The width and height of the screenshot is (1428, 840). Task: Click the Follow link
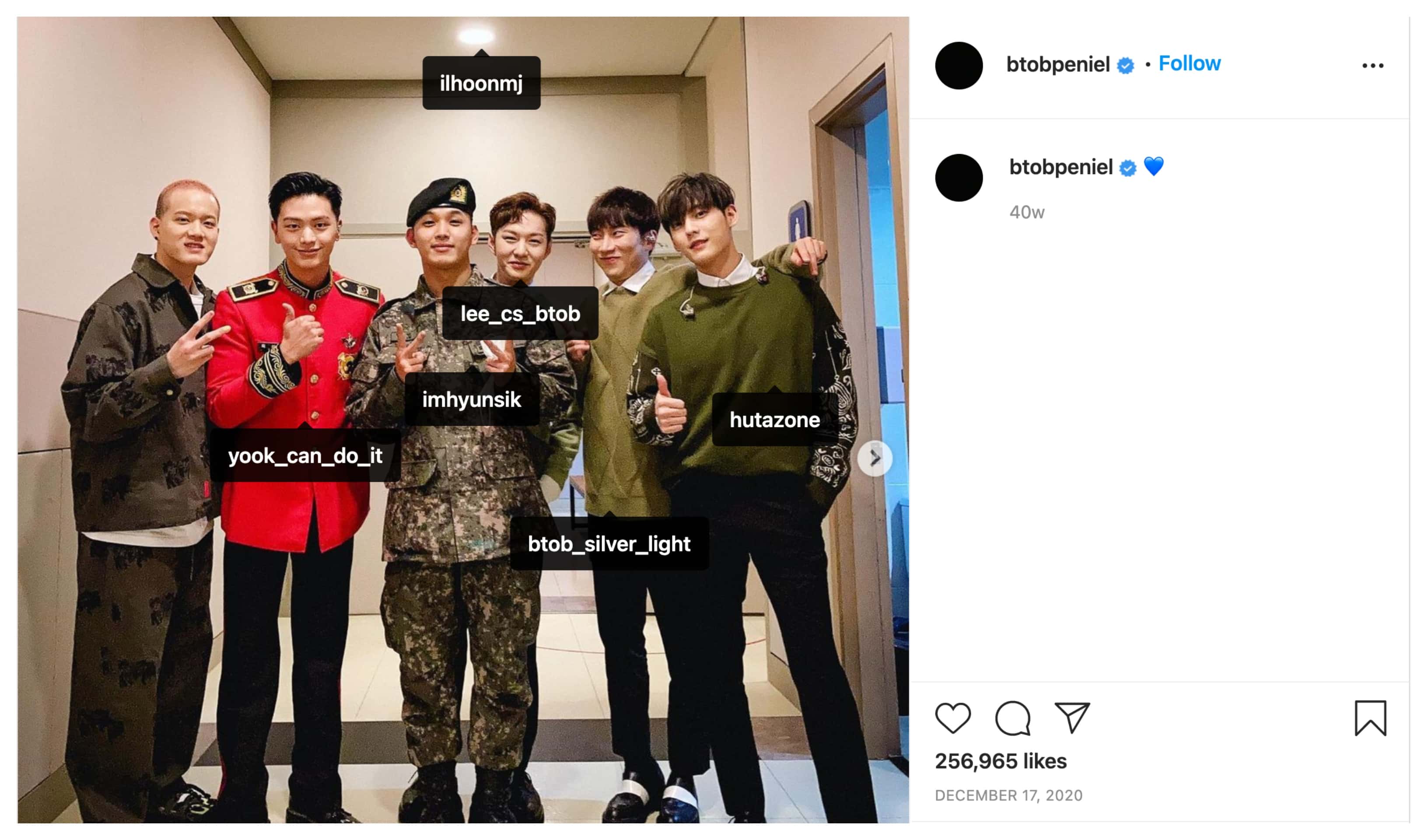click(1190, 63)
